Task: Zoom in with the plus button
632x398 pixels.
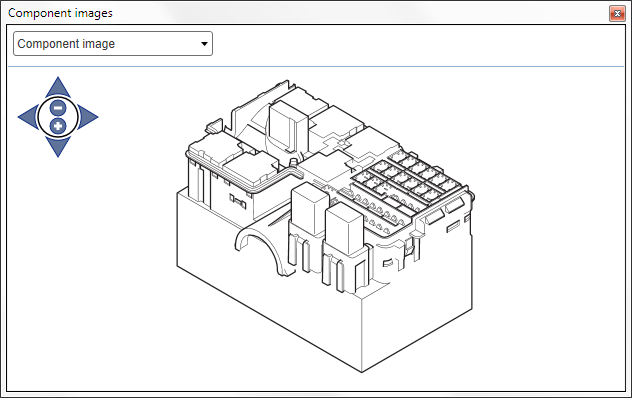Action: [x=58, y=126]
